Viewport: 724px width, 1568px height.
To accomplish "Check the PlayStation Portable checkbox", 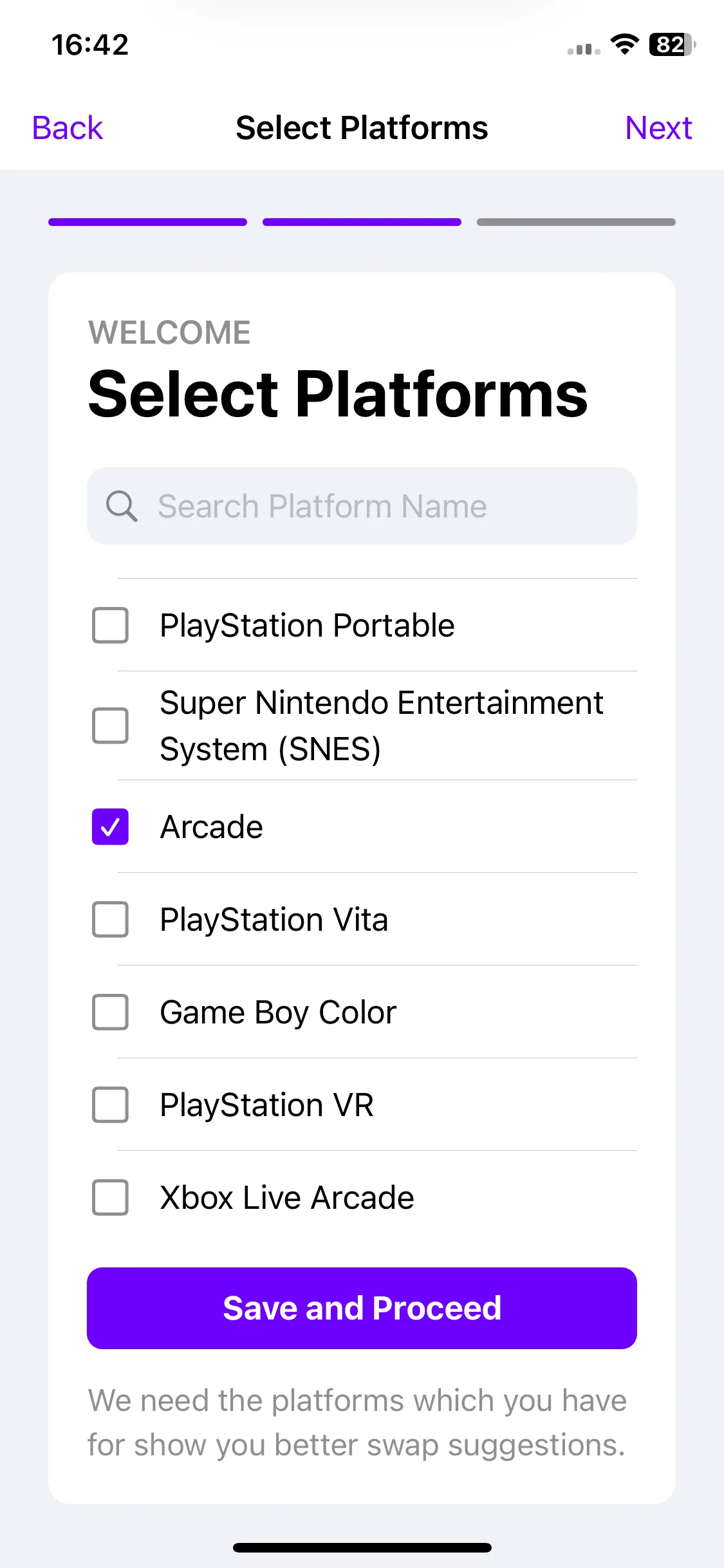I will tap(110, 625).
